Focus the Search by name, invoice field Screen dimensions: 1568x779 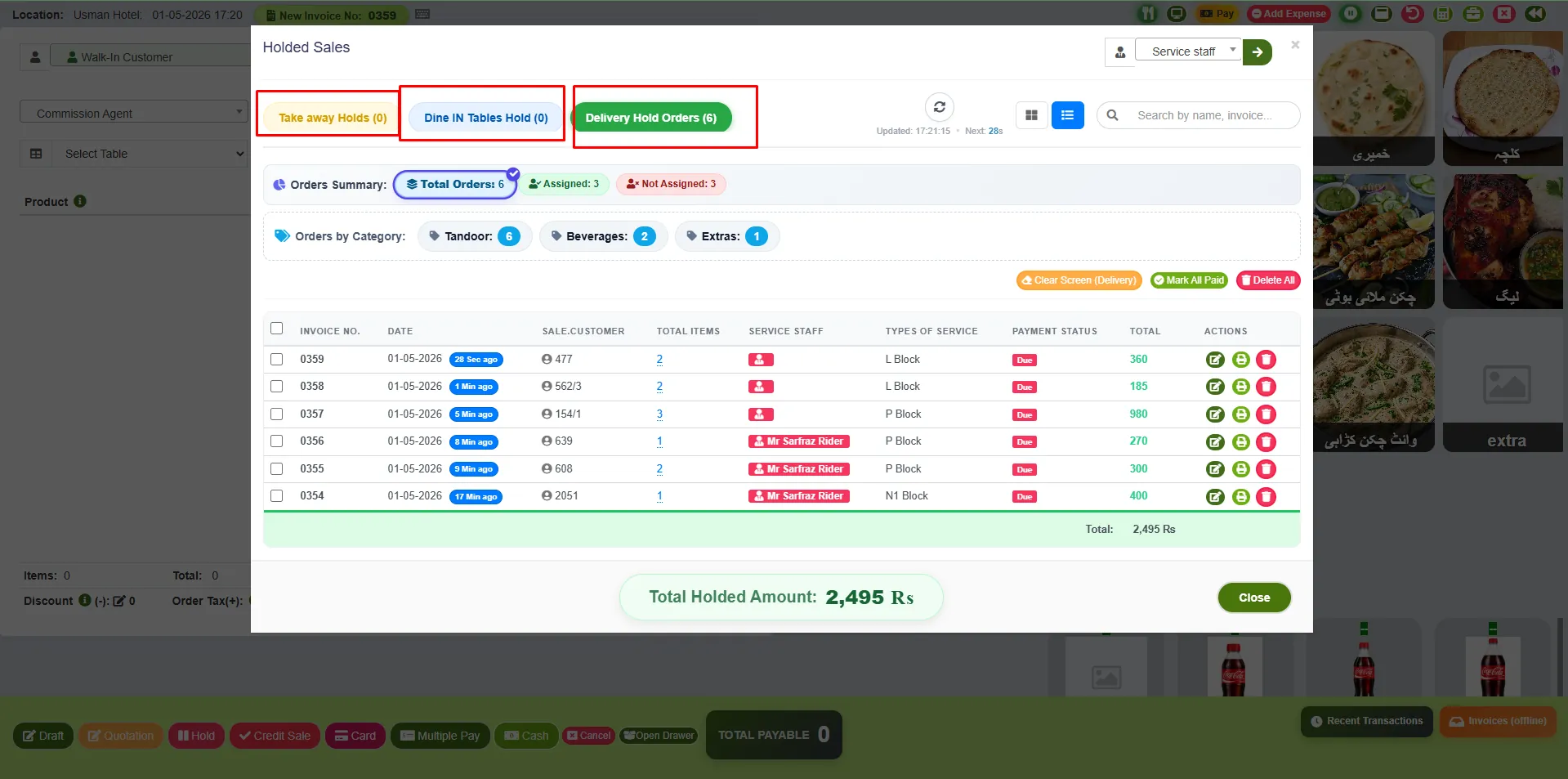click(1198, 115)
